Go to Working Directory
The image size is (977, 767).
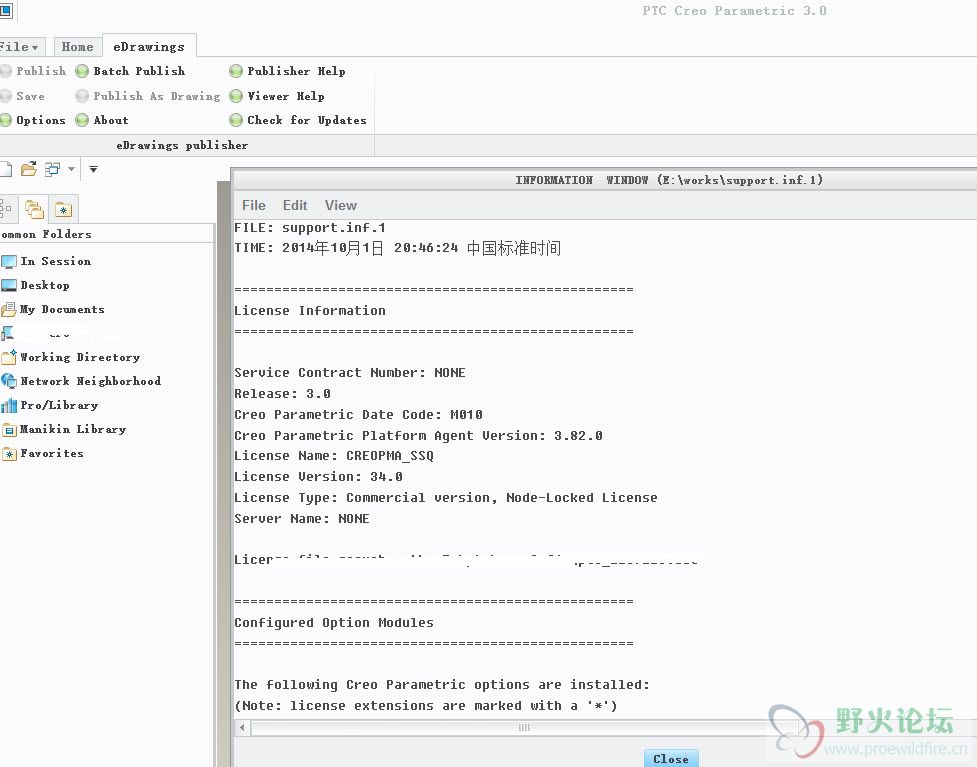pyautogui.click(x=71, y=357)
